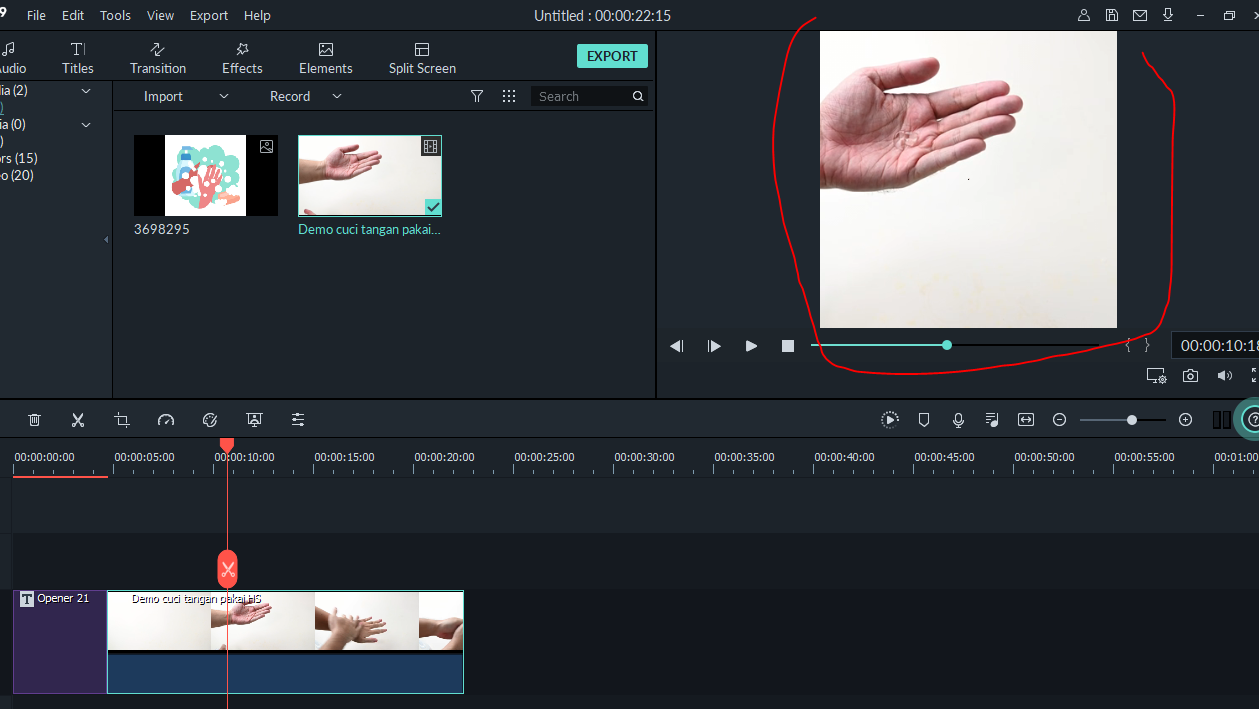Open preview quality display settings icon
The image size is (1259, 709).
[x=1157, y=376]
